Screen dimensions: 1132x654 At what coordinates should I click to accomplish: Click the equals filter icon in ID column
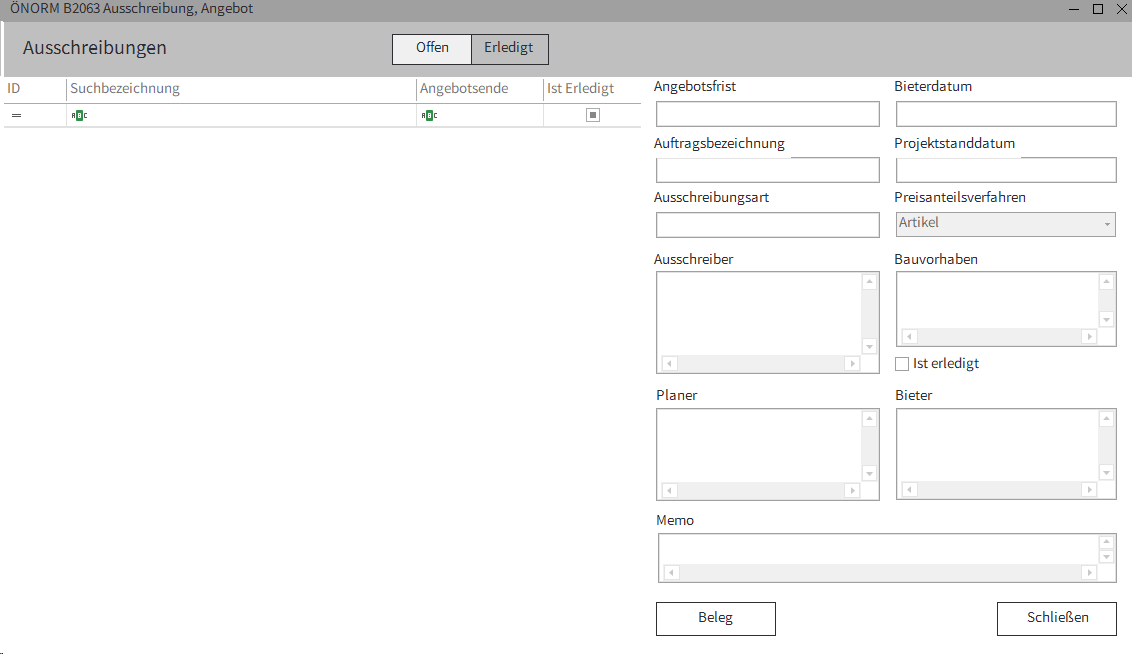point(16,114)
